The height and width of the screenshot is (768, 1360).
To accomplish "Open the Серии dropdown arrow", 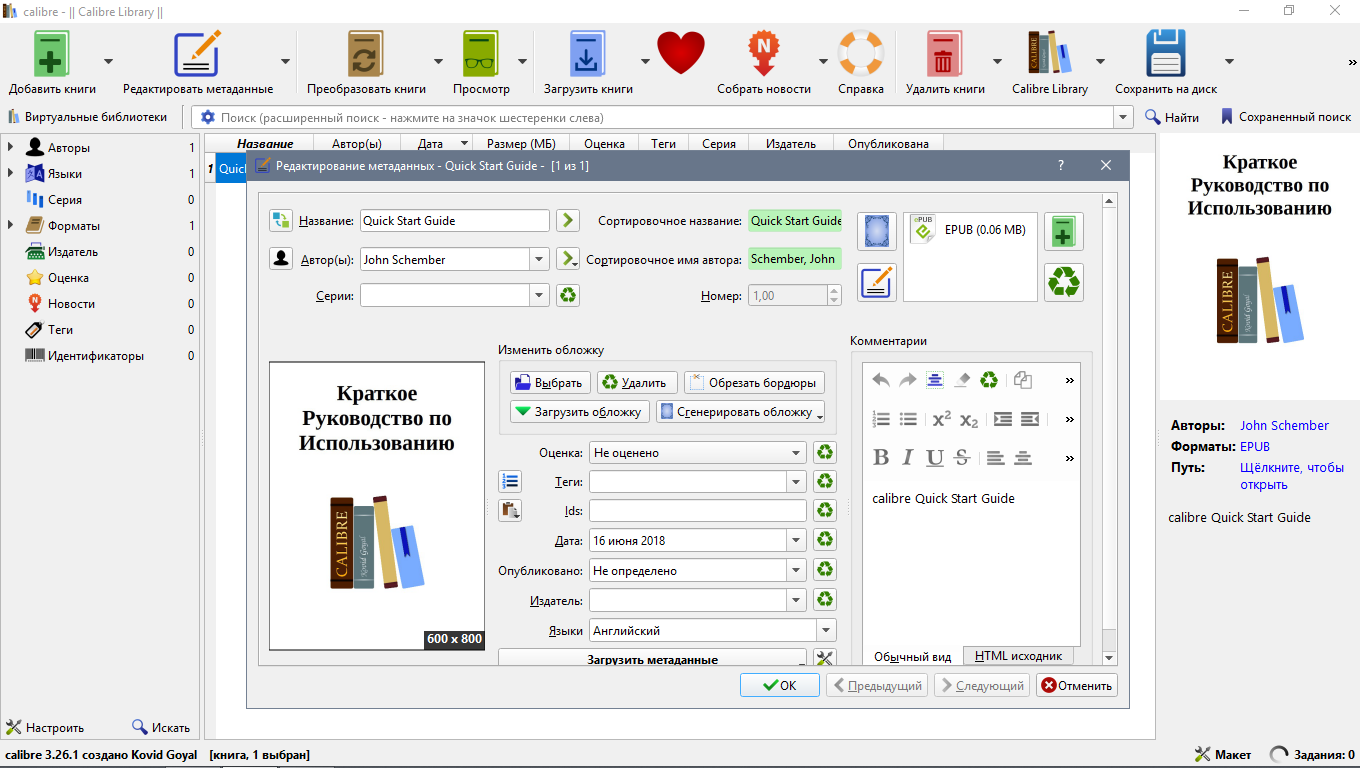I will 540,295.
